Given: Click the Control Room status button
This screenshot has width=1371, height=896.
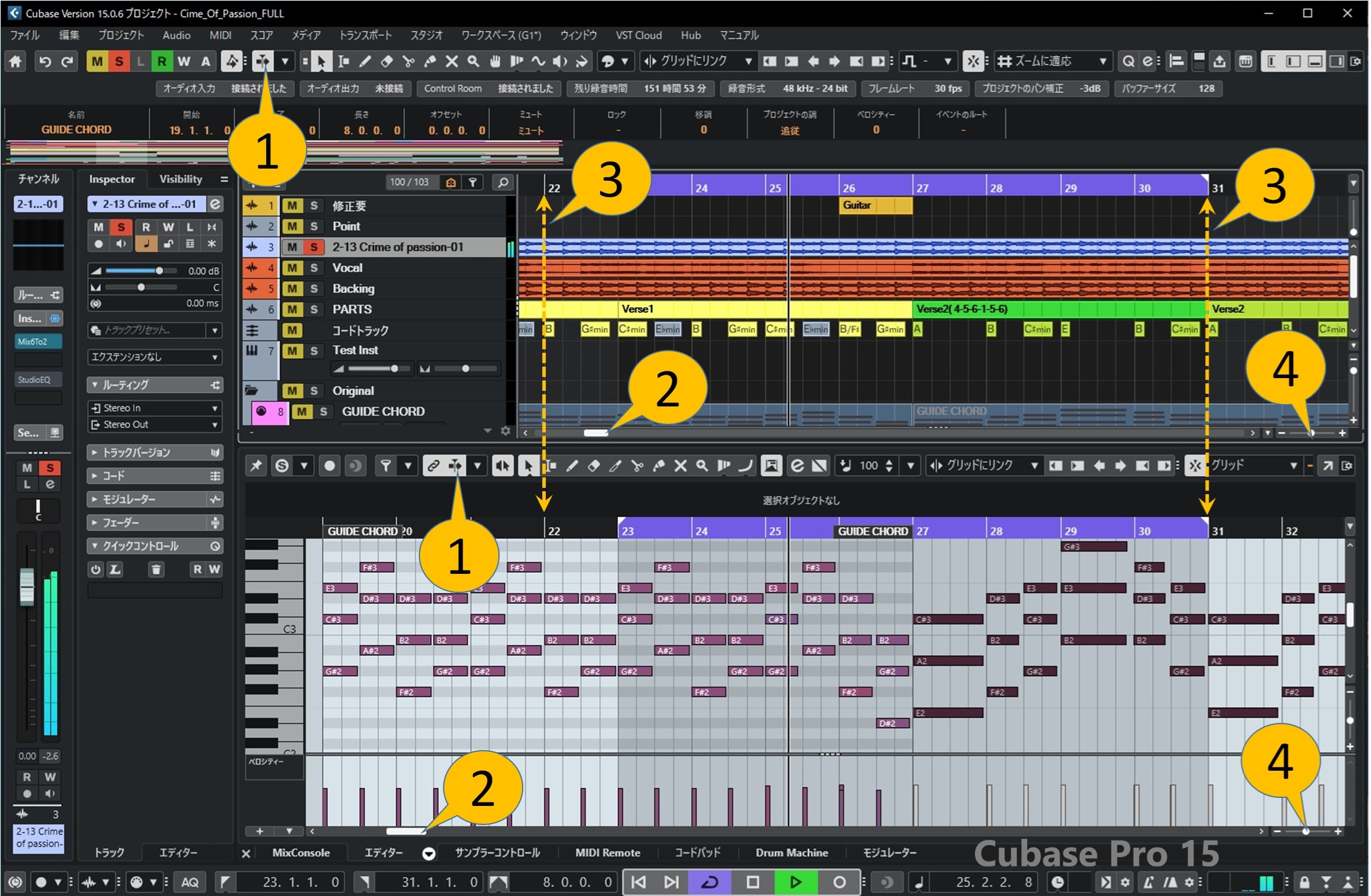Looking at the screenshot, I should 488,88.
